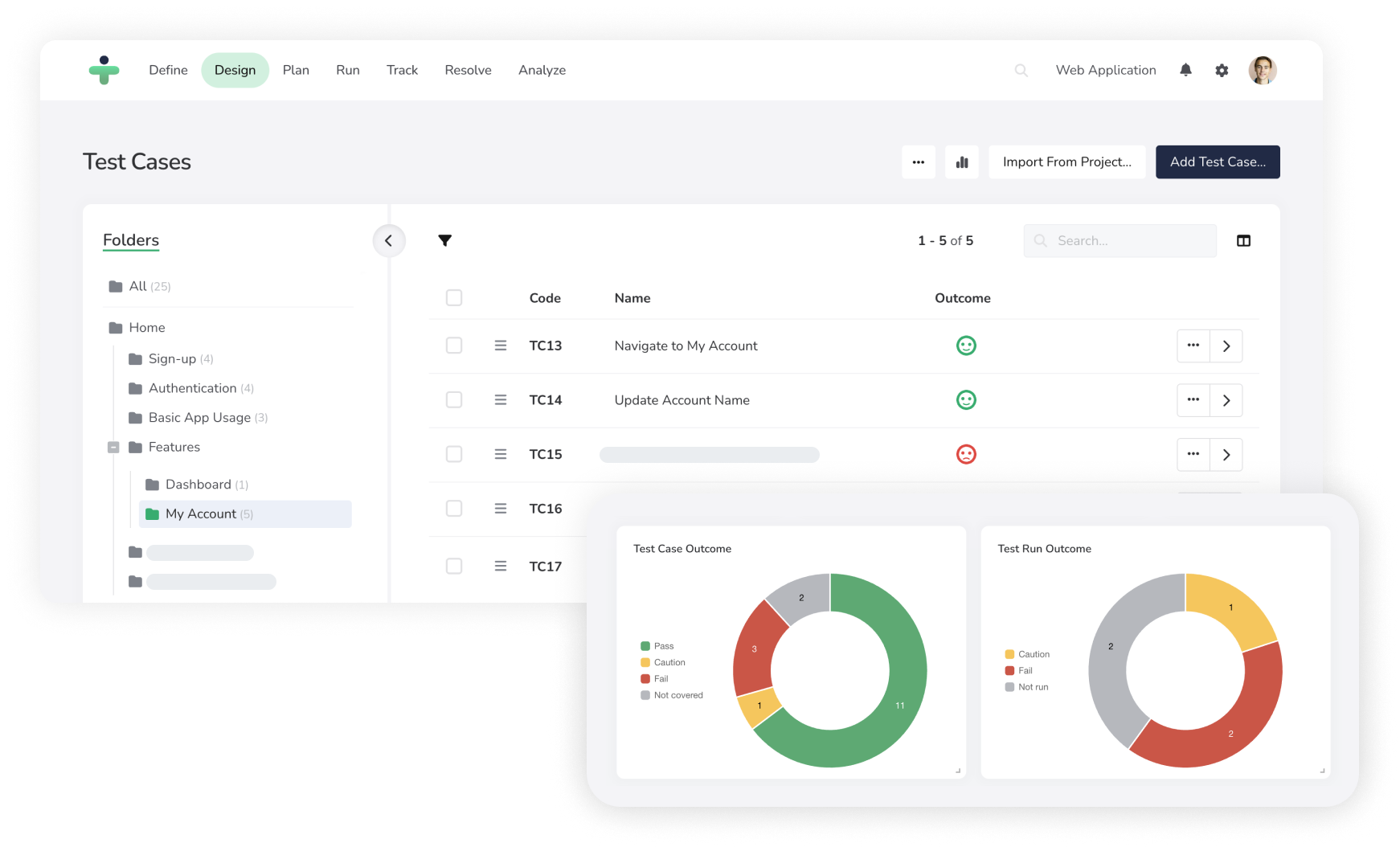Check the checkbox for TC16
The height and width of the screenshot is (847, 1400).
point(454,508)
